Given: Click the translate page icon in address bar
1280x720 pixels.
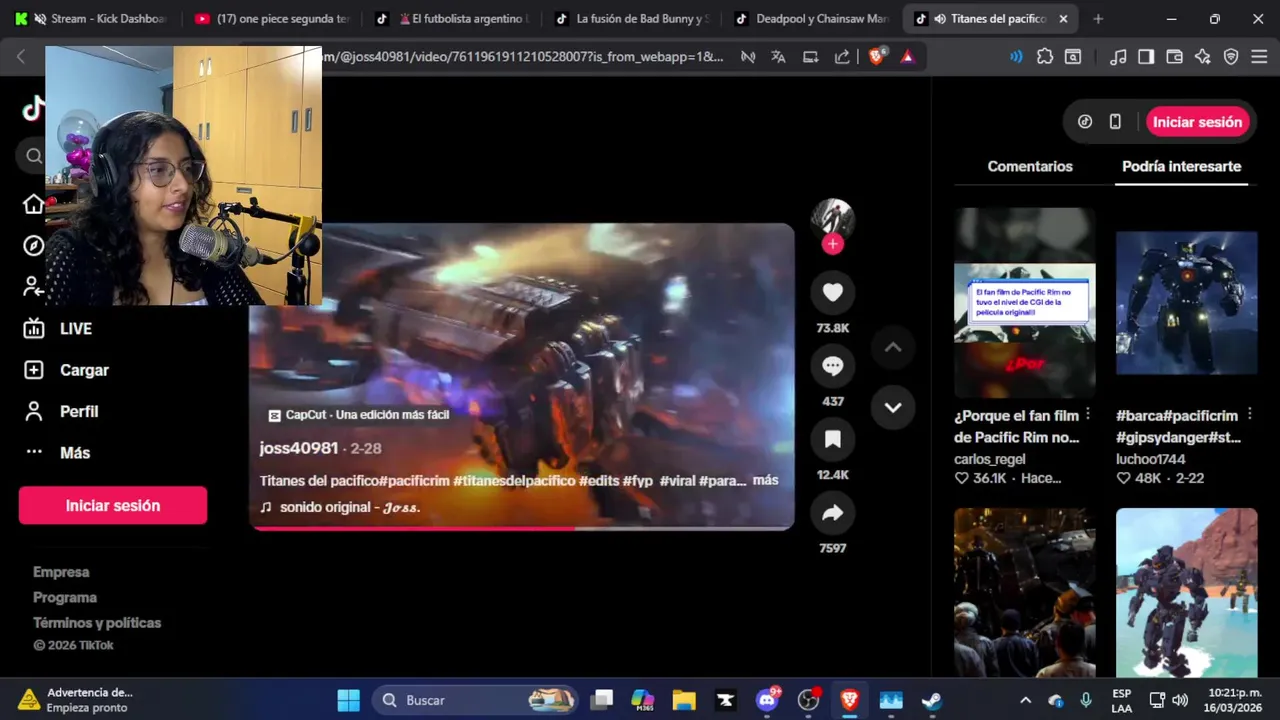Looking at the screenshot, I should [778, 57].
